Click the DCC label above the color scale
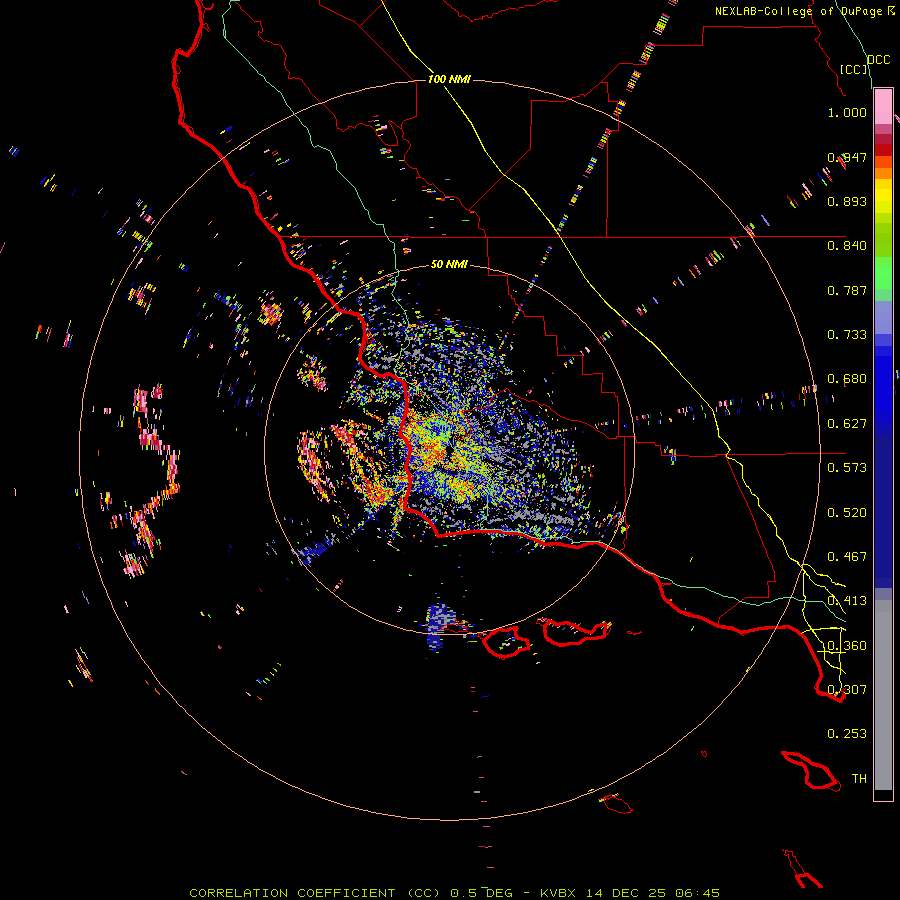900x900 pixels. 878,59
